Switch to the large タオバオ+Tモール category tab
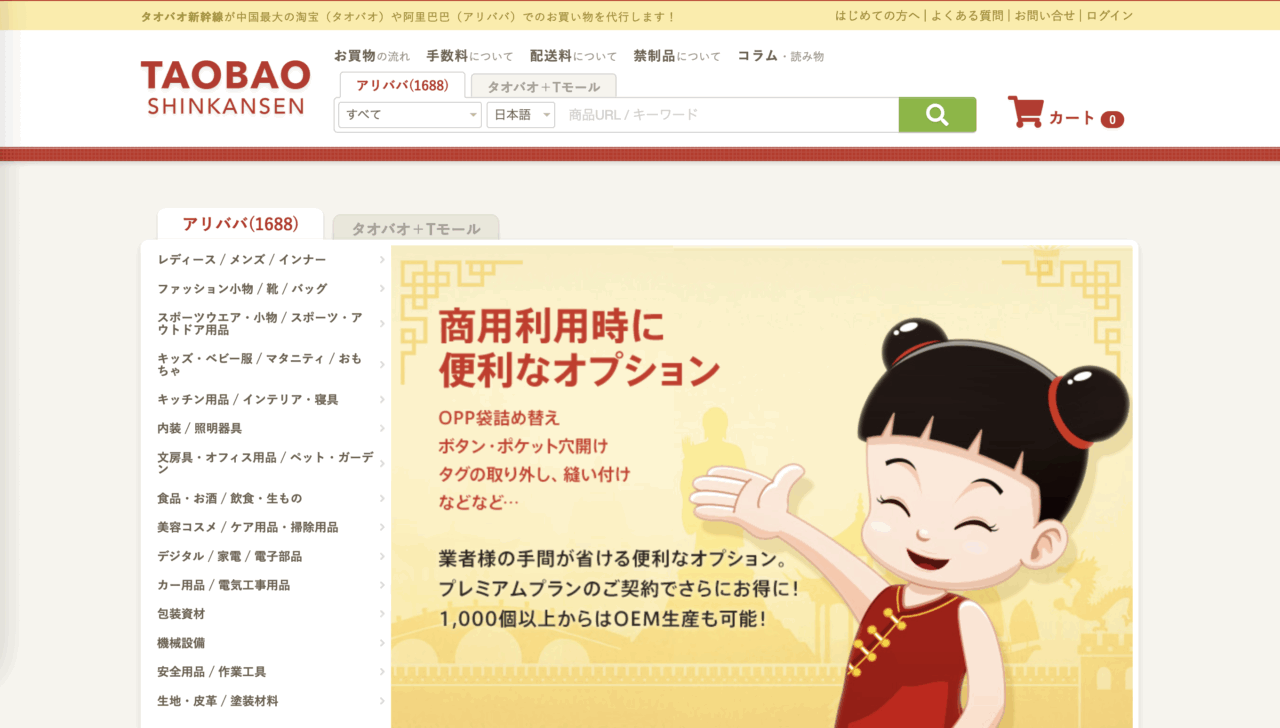1280x728 pixels. point(416,228)
